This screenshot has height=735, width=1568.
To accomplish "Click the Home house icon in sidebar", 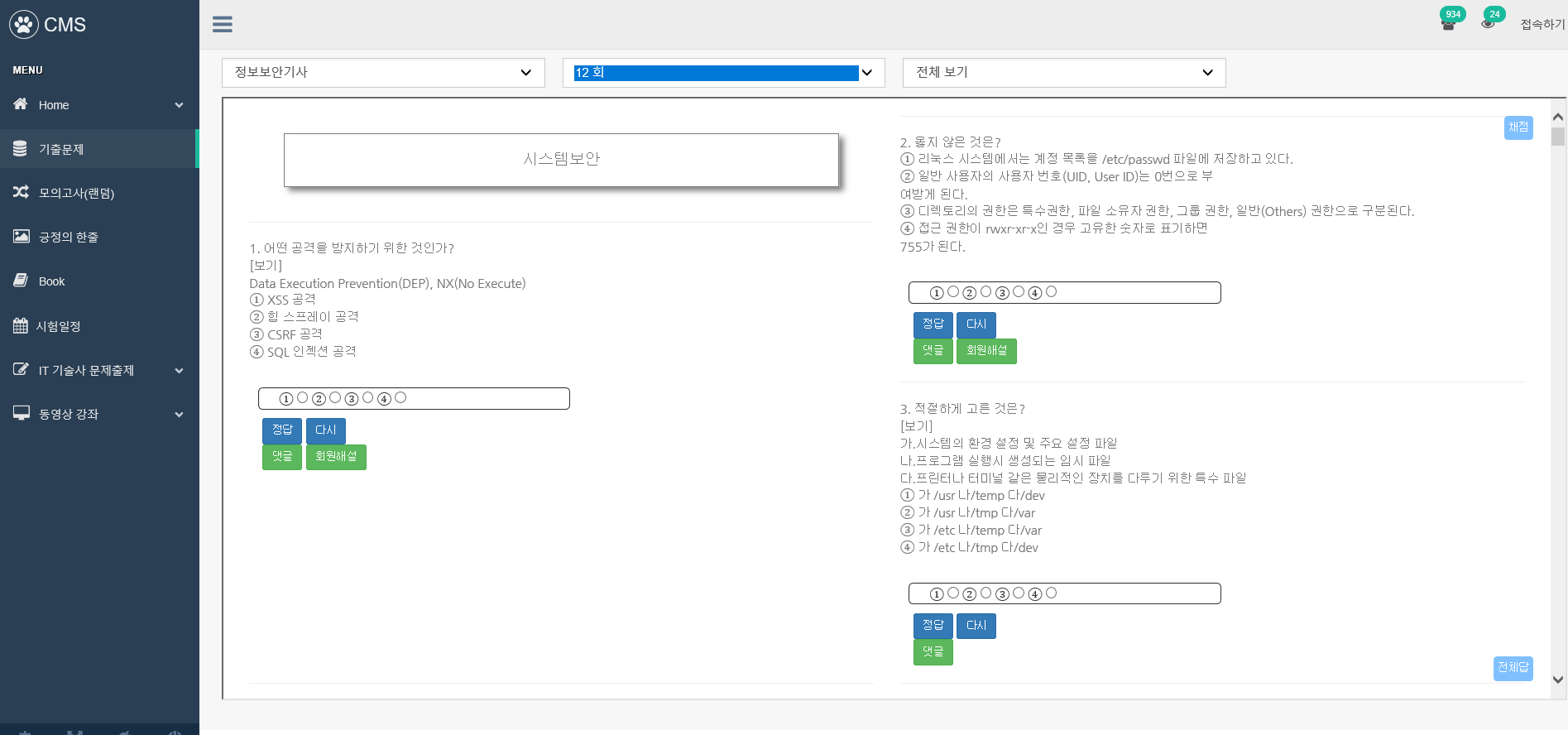I will click(x=21, y=104).
